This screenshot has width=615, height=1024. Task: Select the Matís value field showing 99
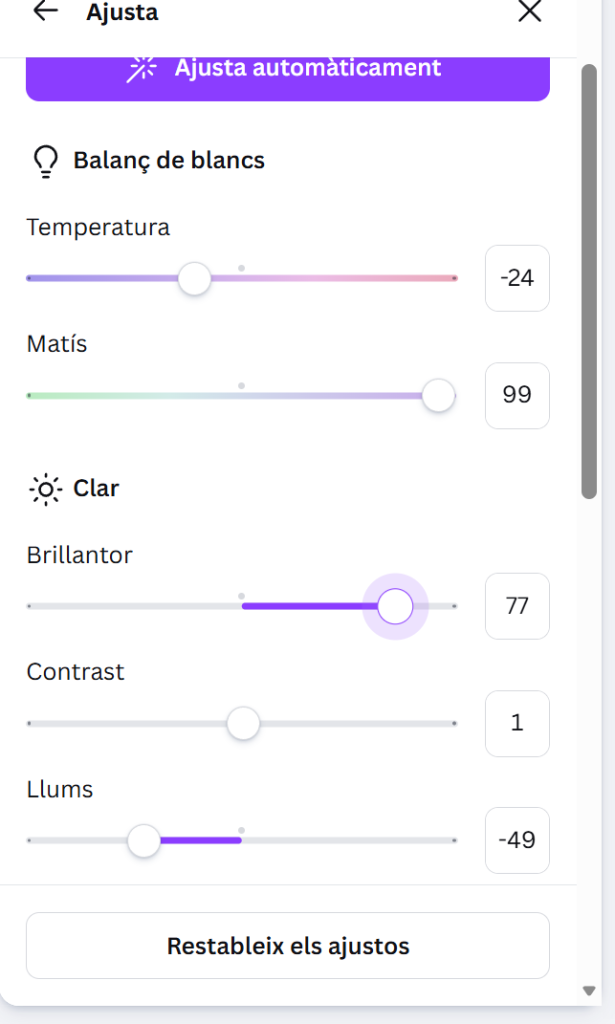tap(517, 395)
